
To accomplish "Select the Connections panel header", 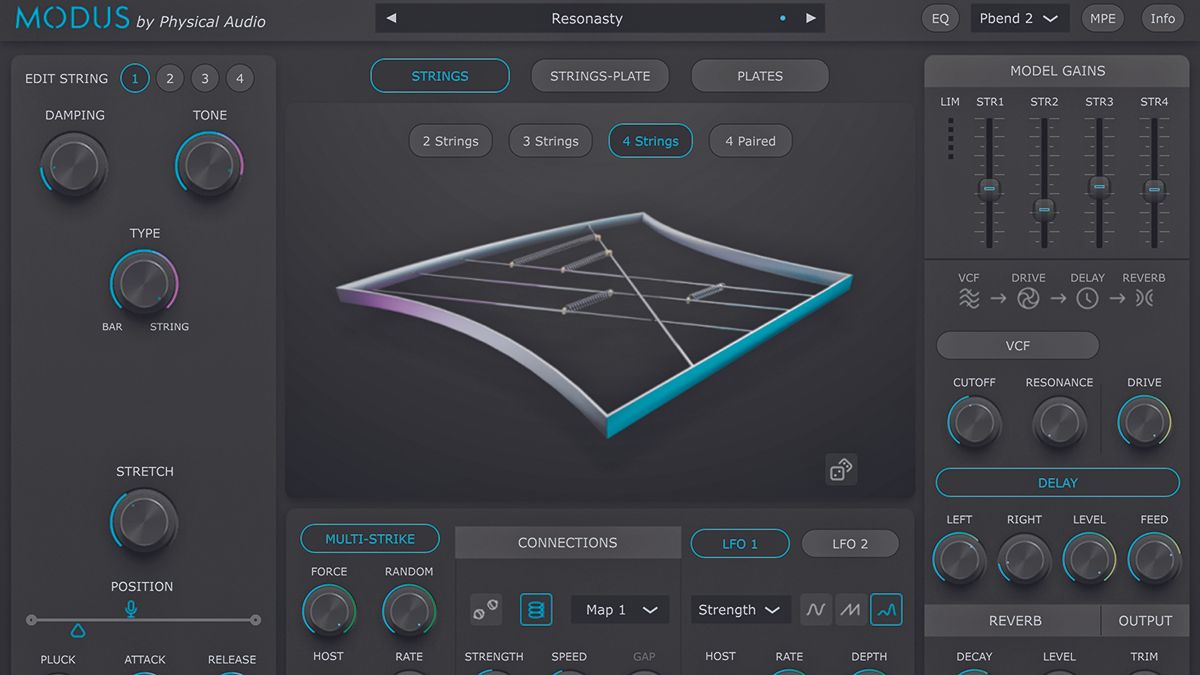I will pyautogui.click(x=567, y=543).
